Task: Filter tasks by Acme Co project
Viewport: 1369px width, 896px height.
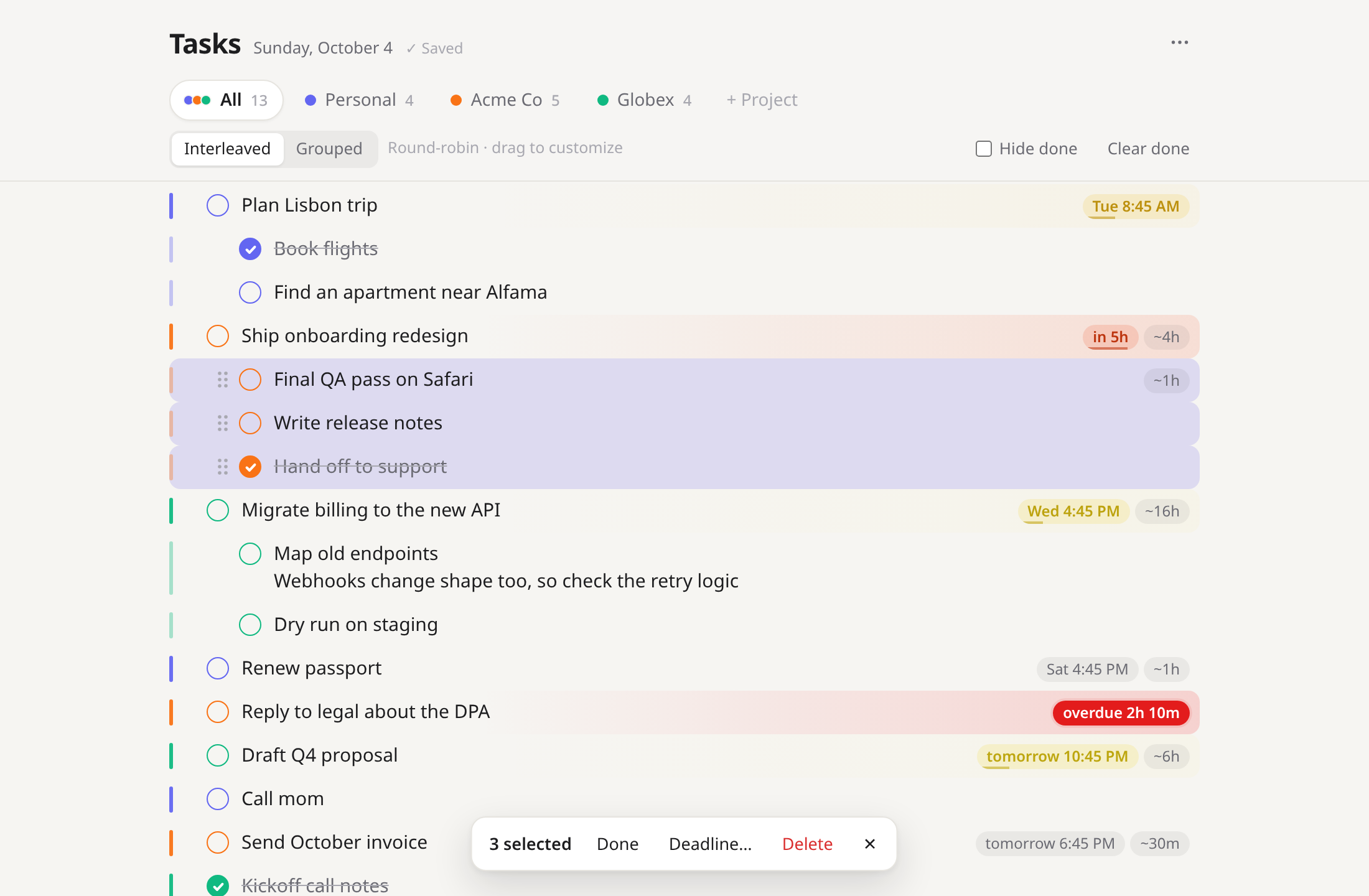Action: [505, 100]
